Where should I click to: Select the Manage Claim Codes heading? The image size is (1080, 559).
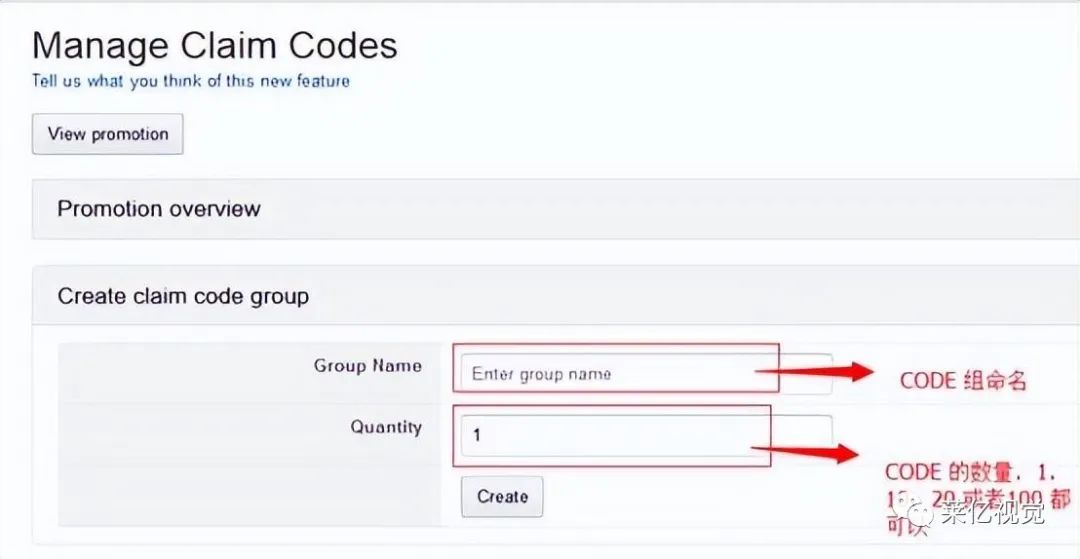[x=214, y=45]
